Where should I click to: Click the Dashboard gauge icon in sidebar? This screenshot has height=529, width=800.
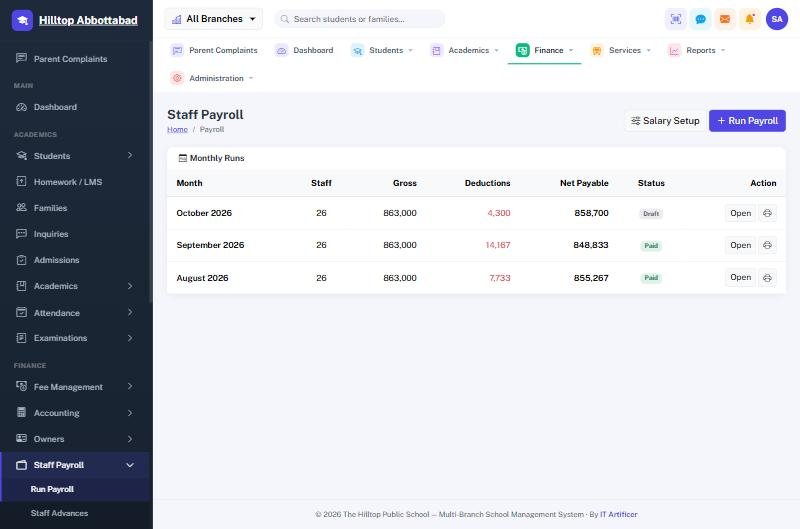21,107
